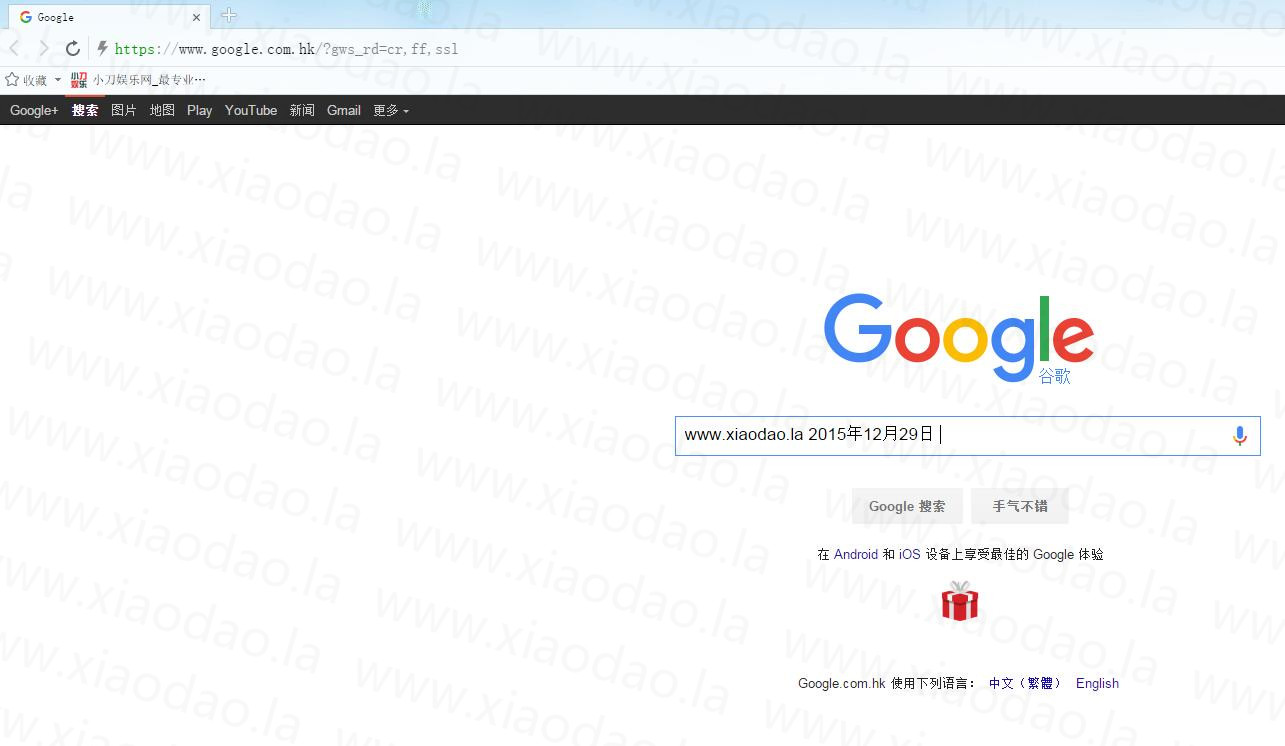Screen dimensions: 1285x746
Task: Click the browser back arrow
Action: tap(14, 48)
